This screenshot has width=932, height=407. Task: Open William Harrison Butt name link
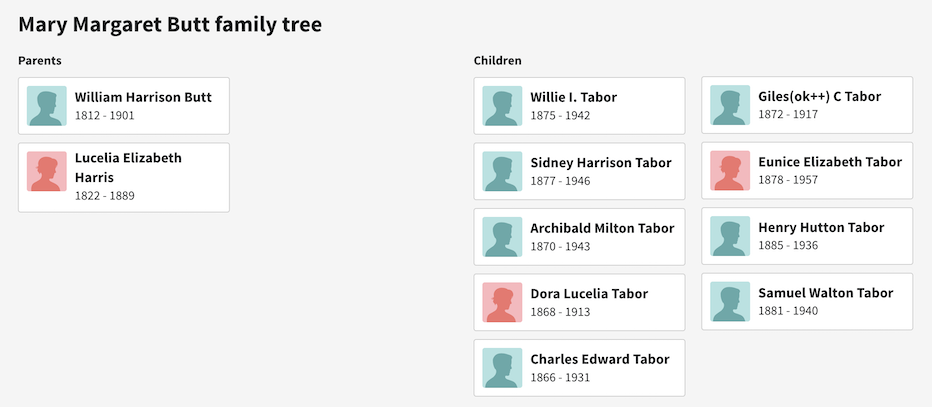click(143, 97)
